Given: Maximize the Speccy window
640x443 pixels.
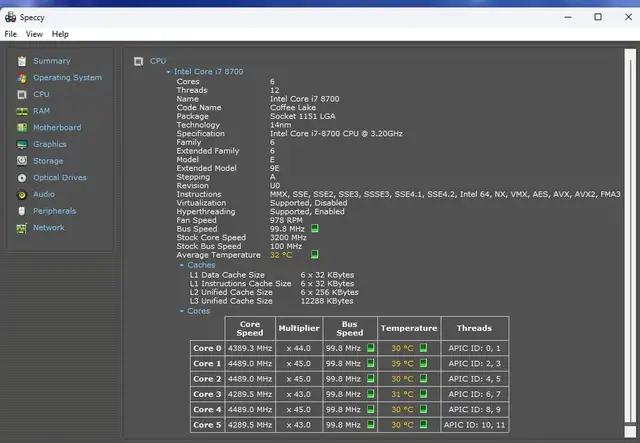Looking at the screenshot, I should pos(598,17).
